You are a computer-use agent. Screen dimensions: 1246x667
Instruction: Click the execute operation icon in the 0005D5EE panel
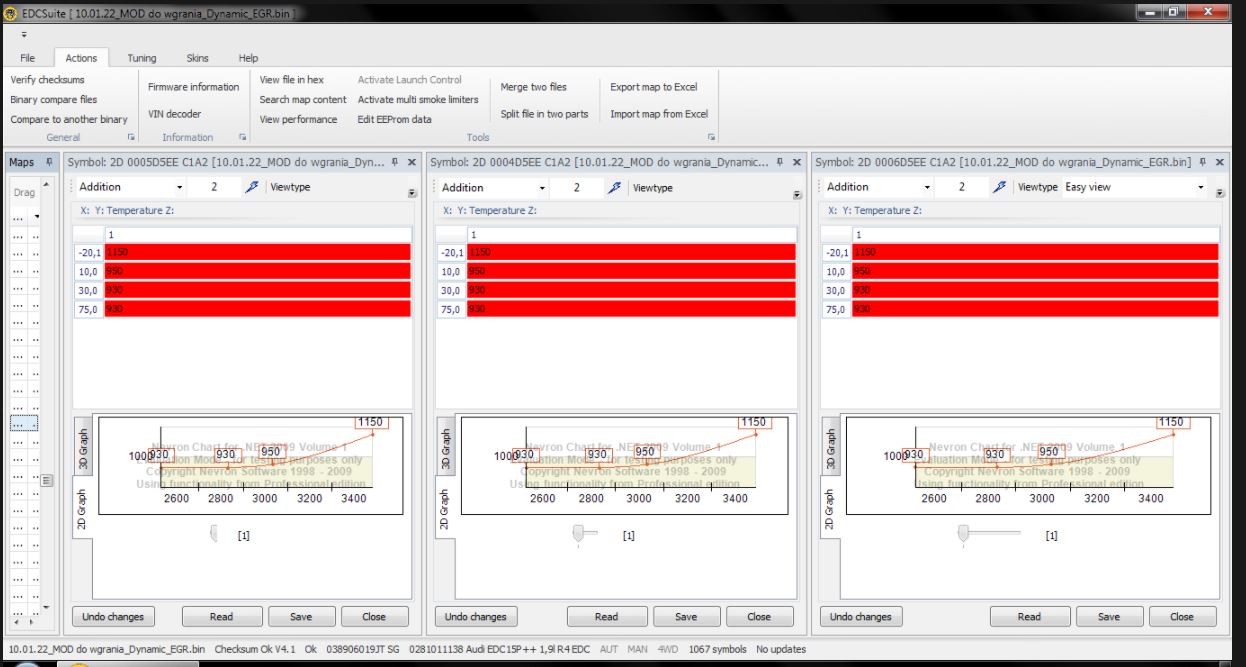252,187
